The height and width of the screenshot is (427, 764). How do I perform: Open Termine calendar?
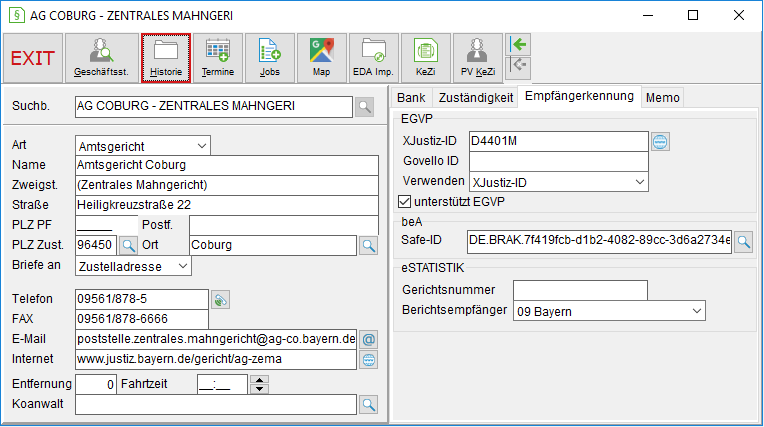pyautogui.click(x=218, y=58)
